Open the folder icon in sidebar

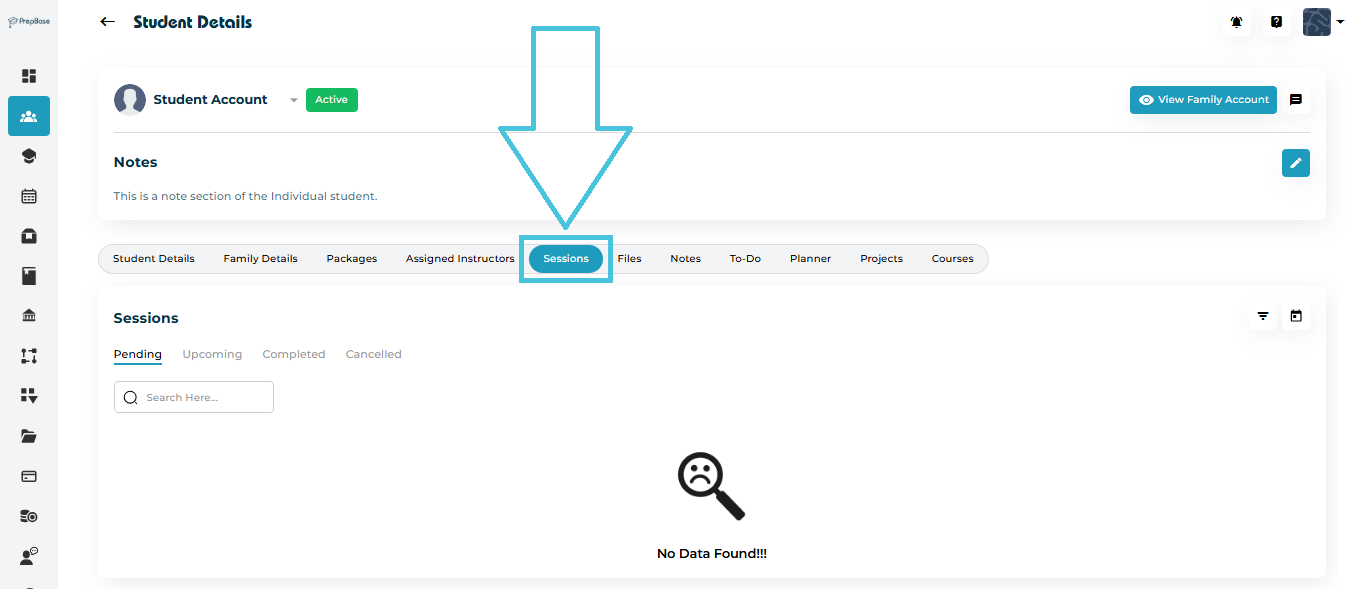(29, 436)
